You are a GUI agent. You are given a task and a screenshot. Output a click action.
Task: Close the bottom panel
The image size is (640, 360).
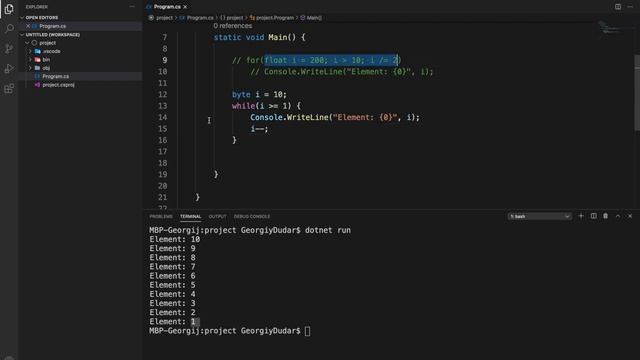[x=630, y=216]
